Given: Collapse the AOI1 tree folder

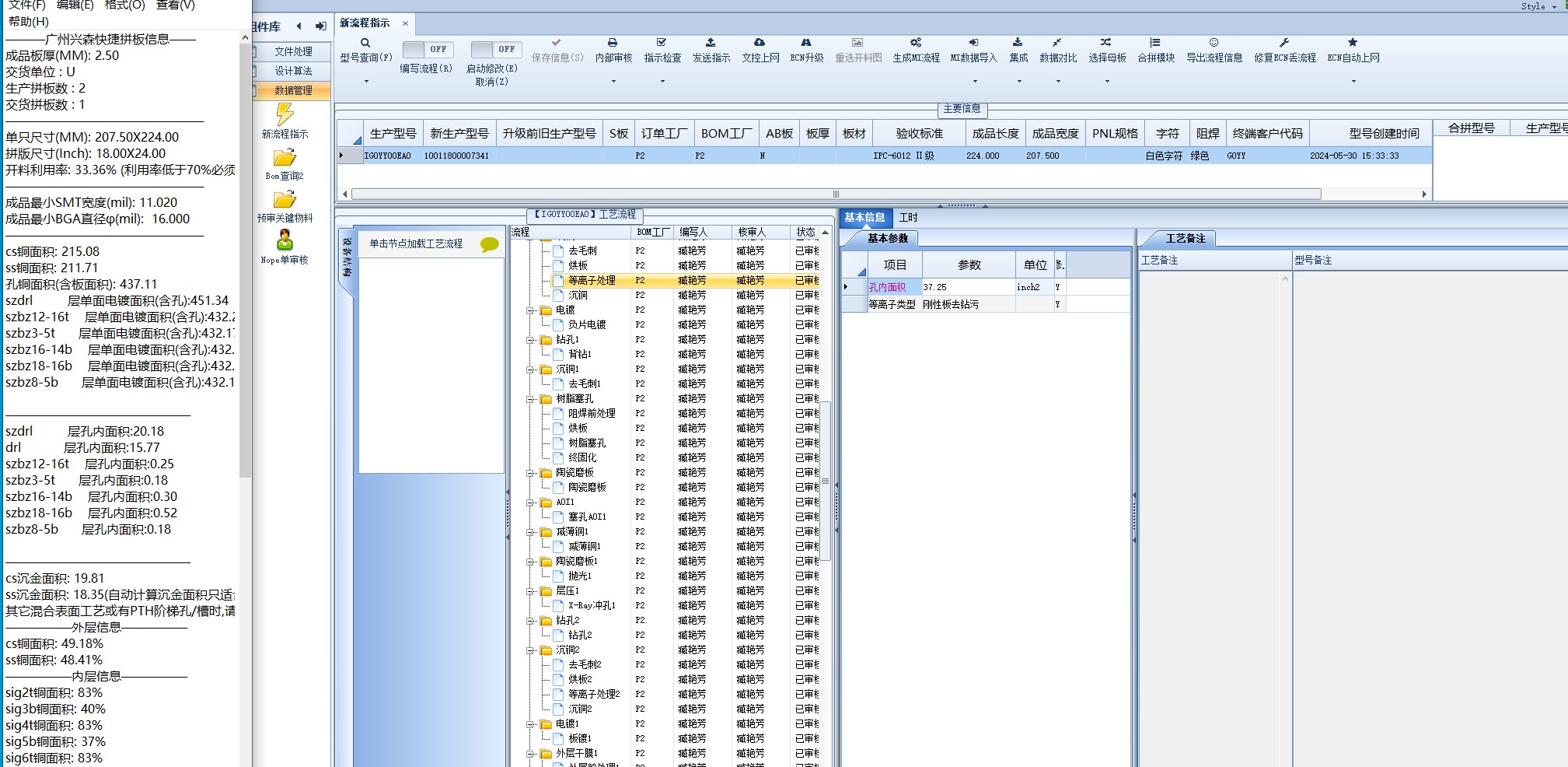Looking at the screenshot, I should pyautogui.click(x=531, y=503).
